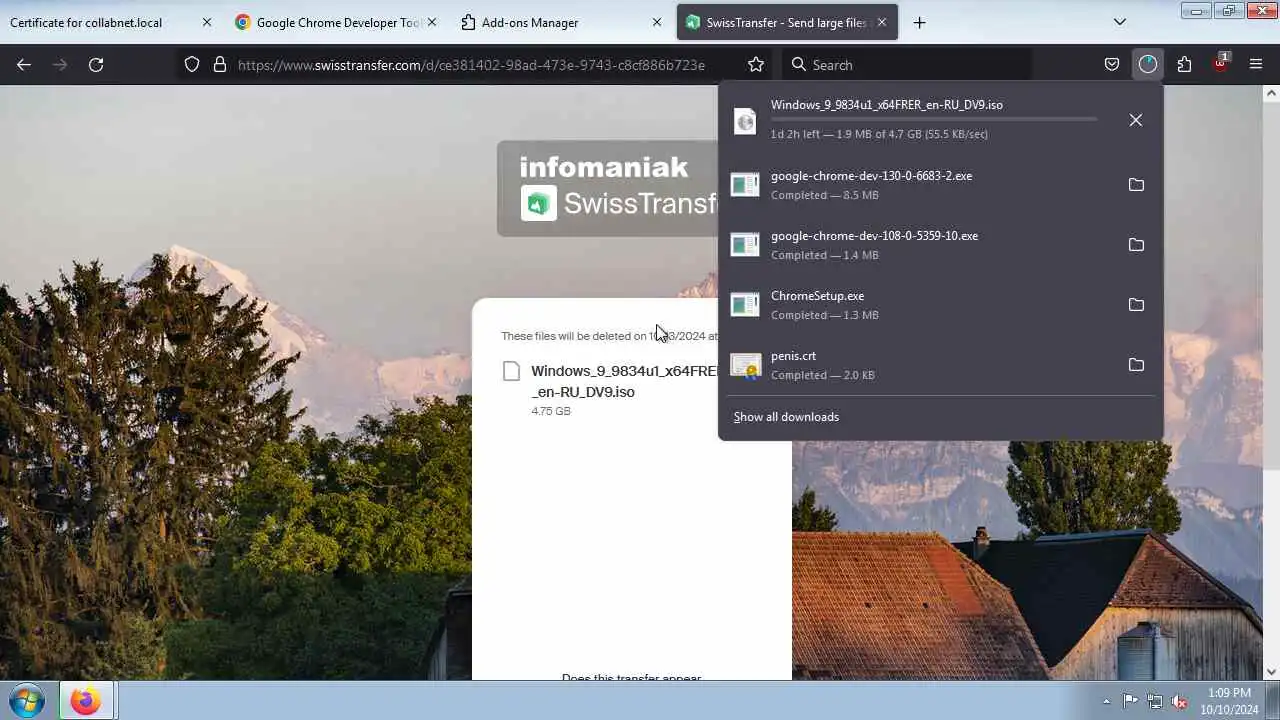
Task: Open the list all tabs dropdown
Action: point(1120,22)
